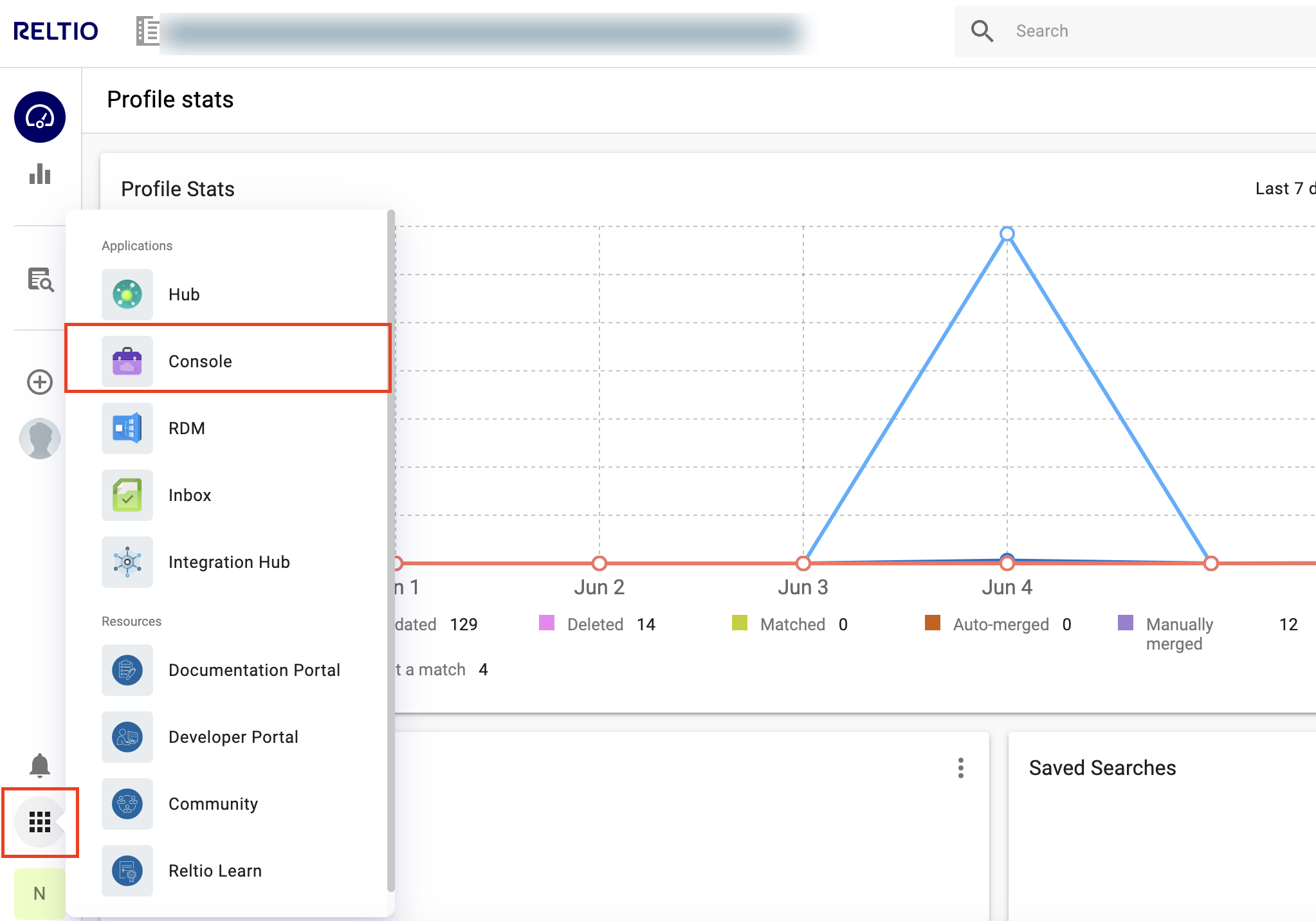Click the tenant list icon beside logo
Image resolution: width=1316 pixels, height=921 pixels.
[x=147, y=31]
